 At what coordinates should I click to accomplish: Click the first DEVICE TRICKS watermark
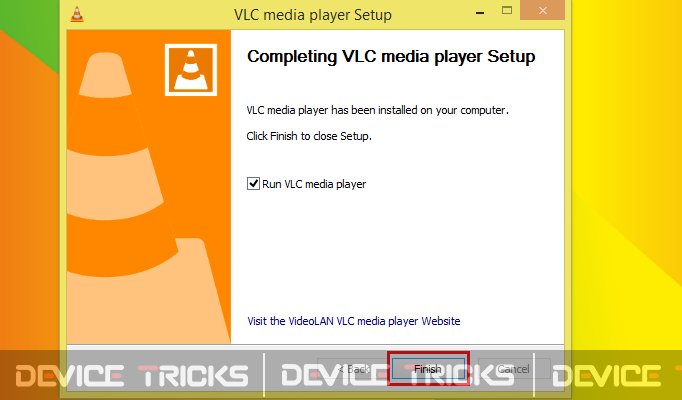132,376
